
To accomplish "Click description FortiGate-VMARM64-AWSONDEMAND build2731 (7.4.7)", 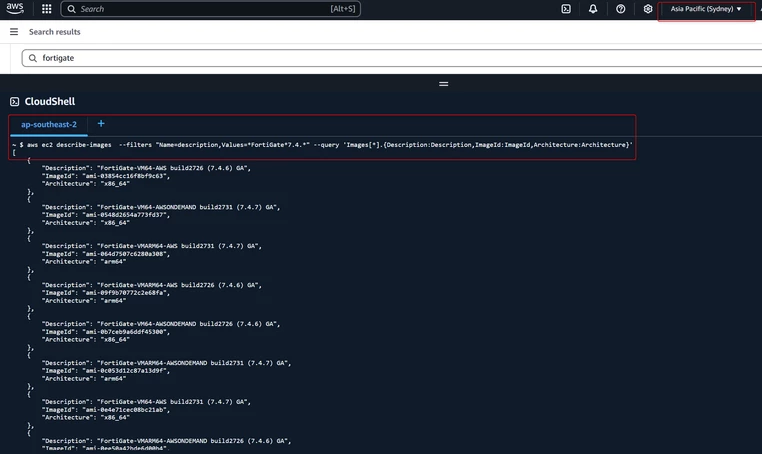I will click(x=166, y=363).
